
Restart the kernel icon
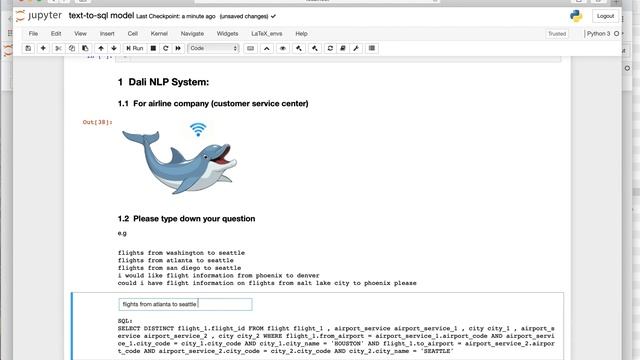pyautogui.click(x=166, y=48)
